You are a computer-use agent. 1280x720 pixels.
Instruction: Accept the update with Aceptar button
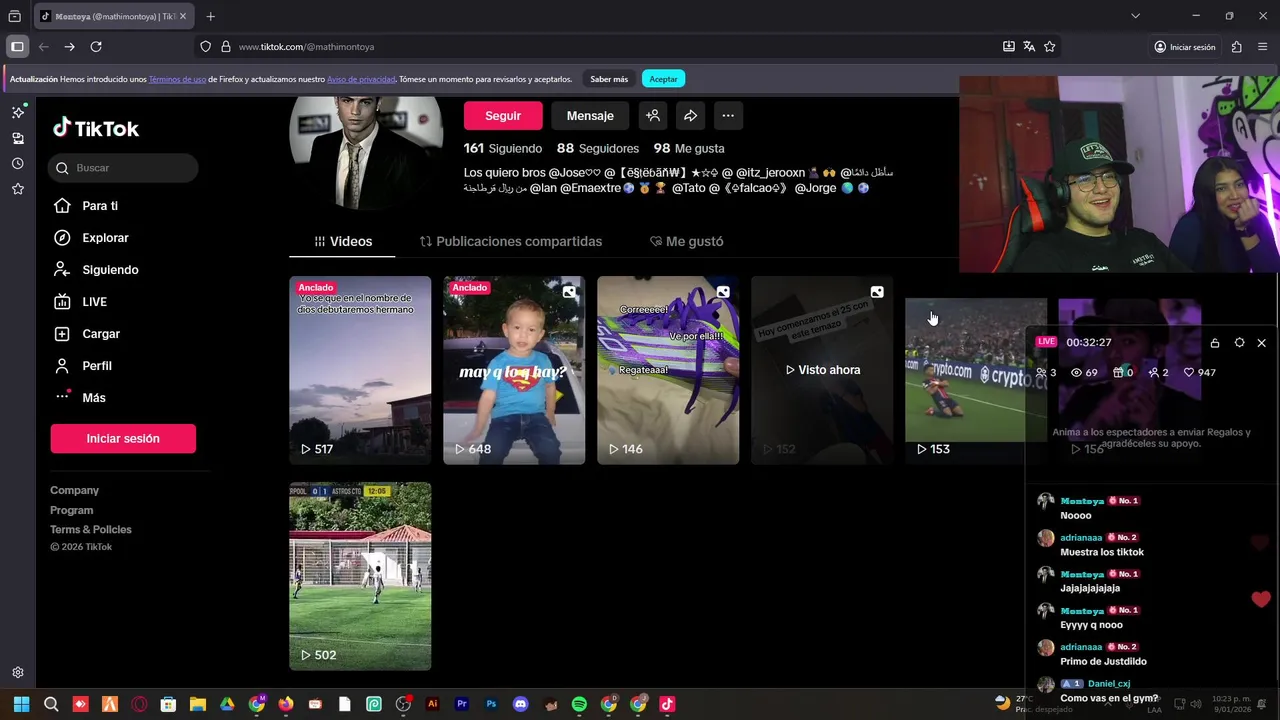[663, 79]
